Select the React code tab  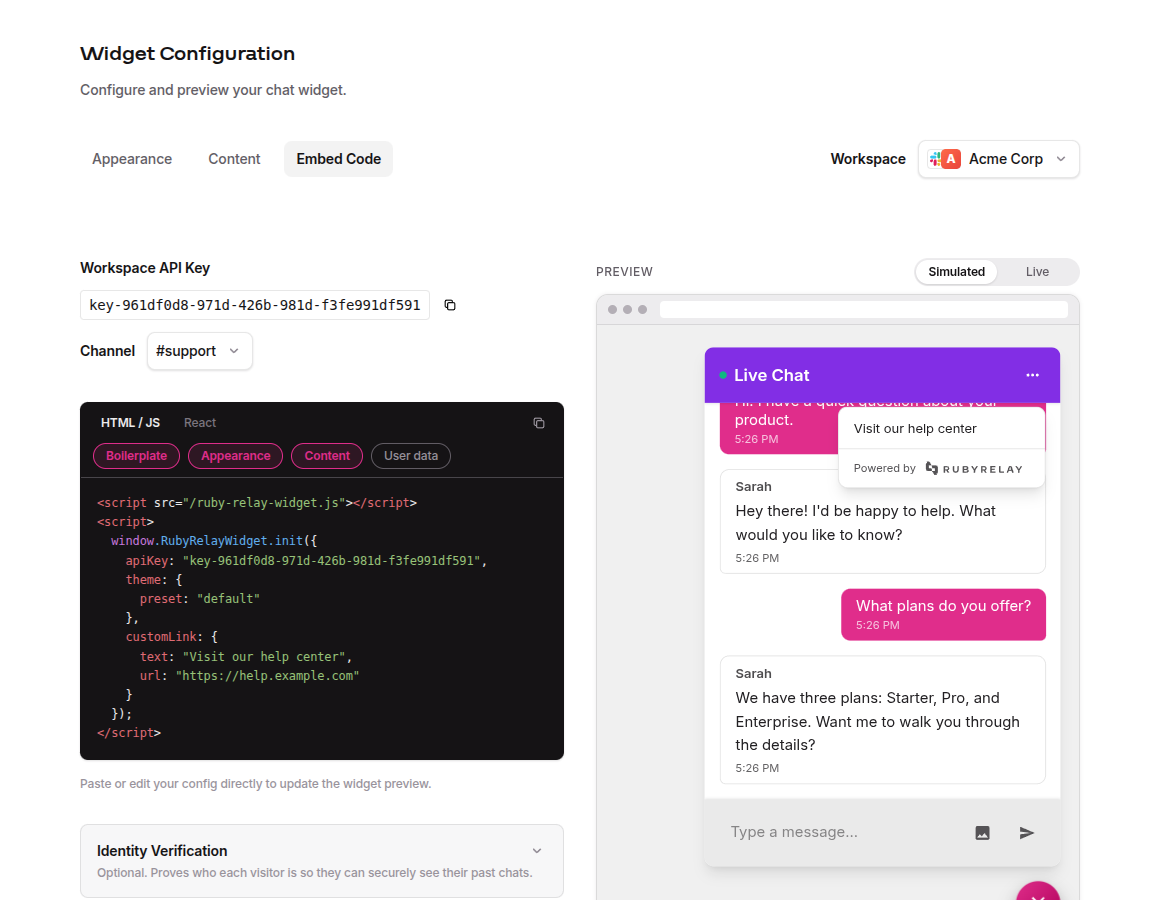click(x=200, y=422)
